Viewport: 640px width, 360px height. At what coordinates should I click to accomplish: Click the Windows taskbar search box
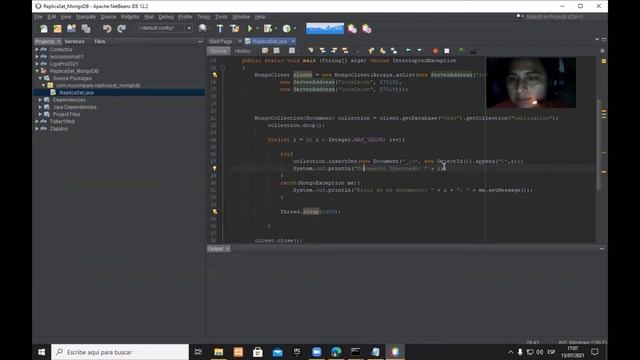(x=120, y=352)
